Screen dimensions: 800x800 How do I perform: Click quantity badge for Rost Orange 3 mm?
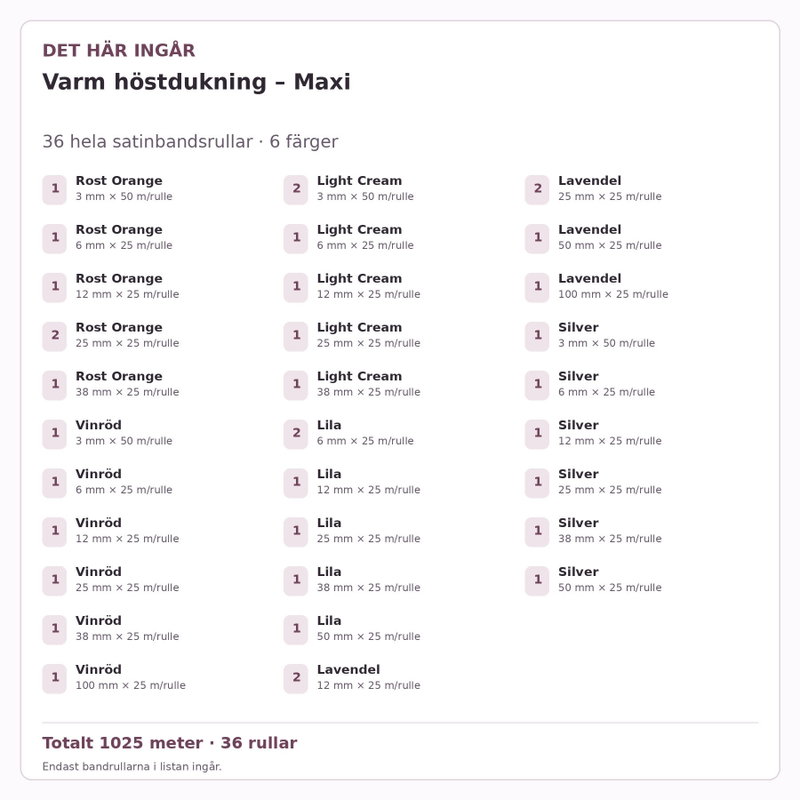point(55,189)
